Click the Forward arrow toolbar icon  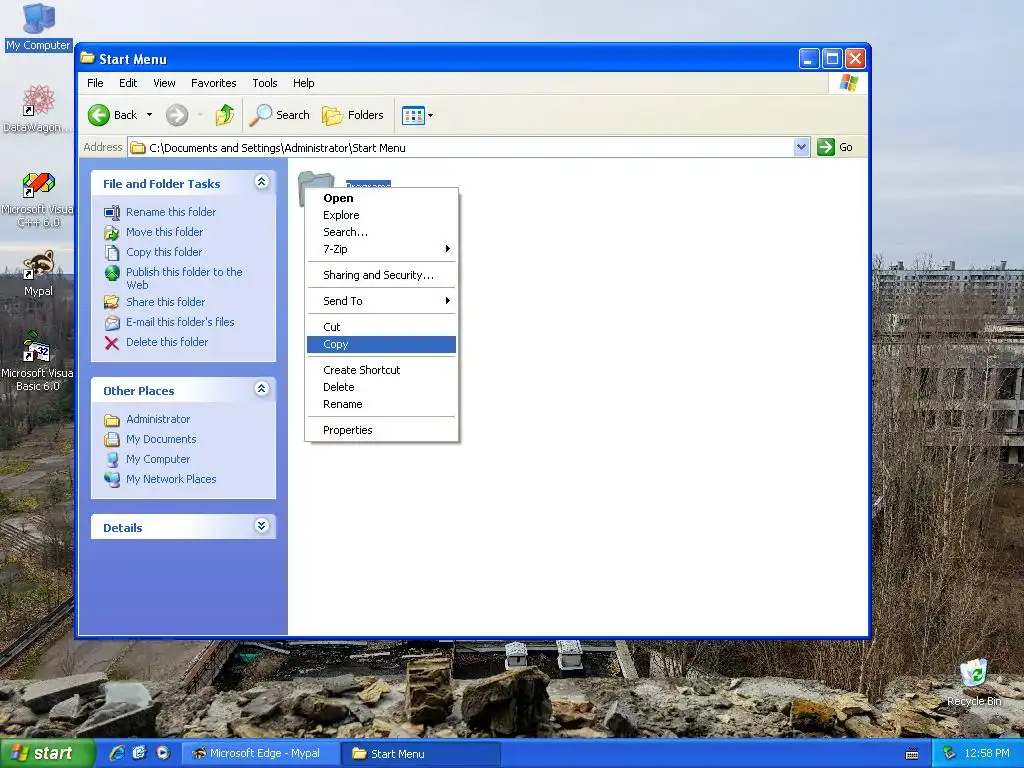pyautogui.click(x=176, y=115)
